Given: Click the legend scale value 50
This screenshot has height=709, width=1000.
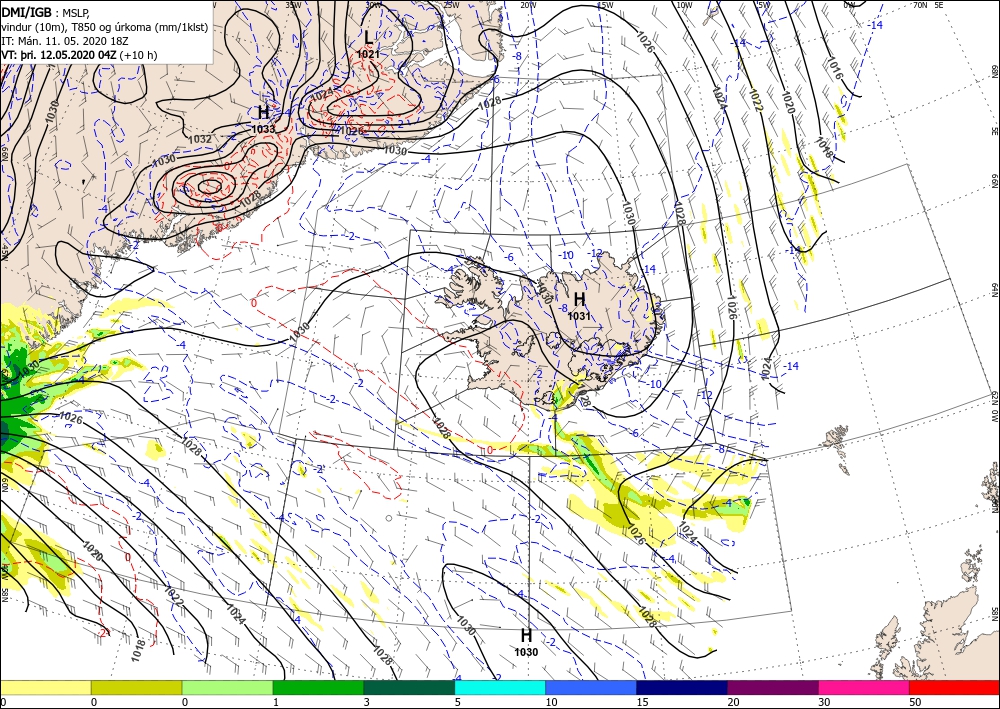Looking at the screenshot, I should (x=913, y=703).
